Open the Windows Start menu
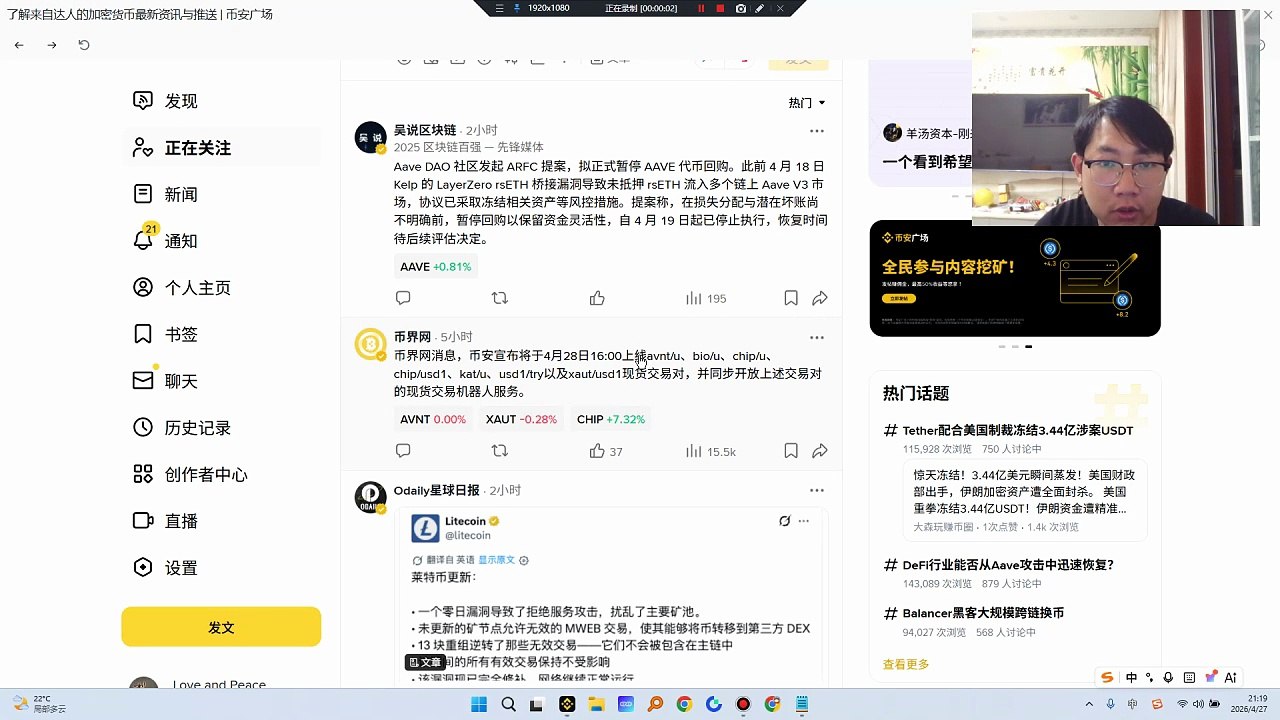The width and height of the screenshot is (1280, 720). tap(479, 704)
